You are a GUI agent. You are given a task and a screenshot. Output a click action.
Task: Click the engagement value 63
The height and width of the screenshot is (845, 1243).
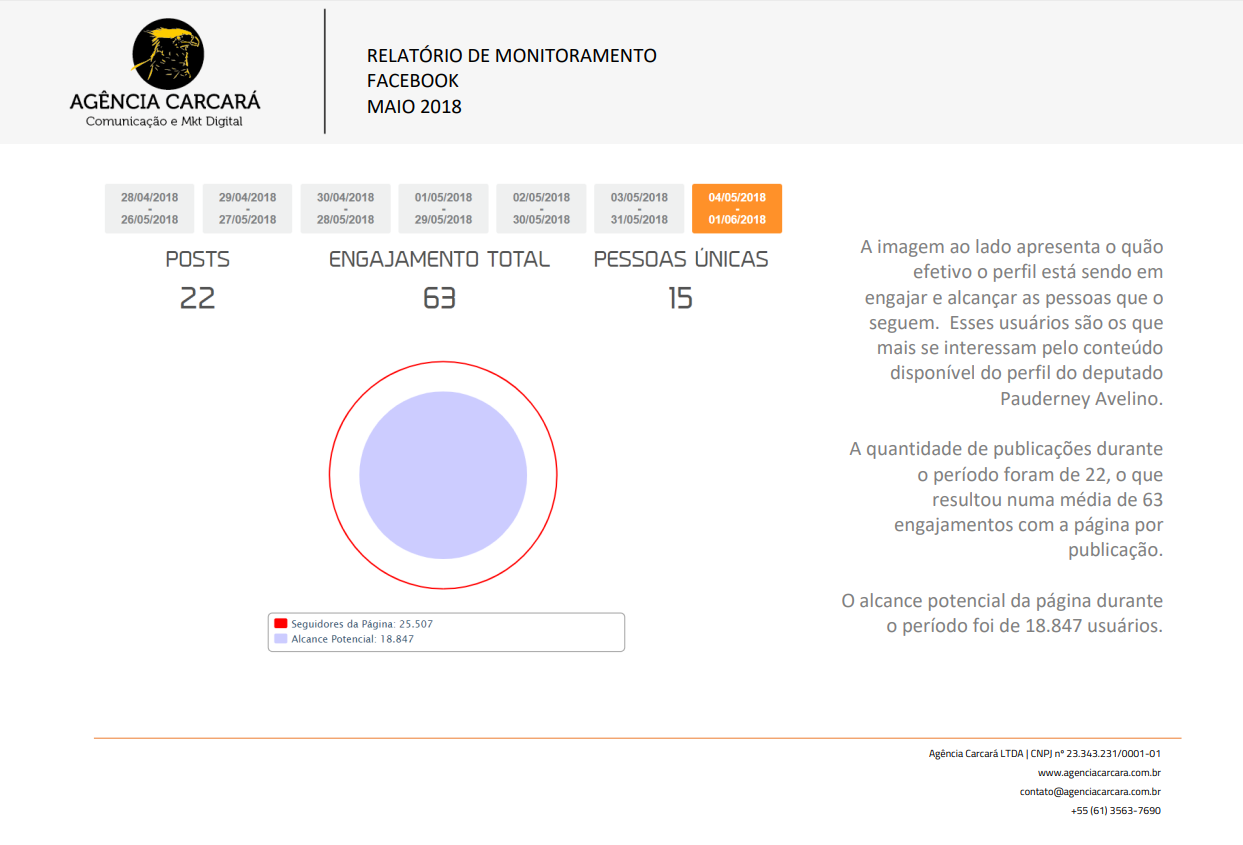(x=439, y=298)
